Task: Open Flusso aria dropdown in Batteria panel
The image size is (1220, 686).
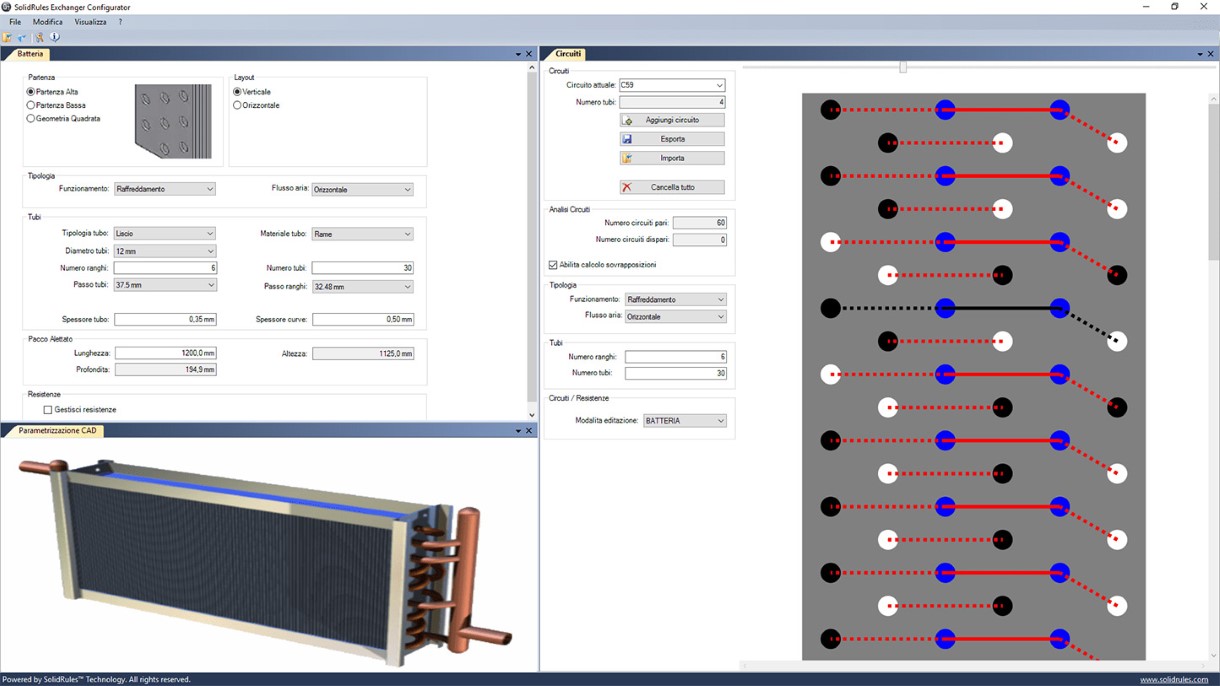Action: point(362,189)
